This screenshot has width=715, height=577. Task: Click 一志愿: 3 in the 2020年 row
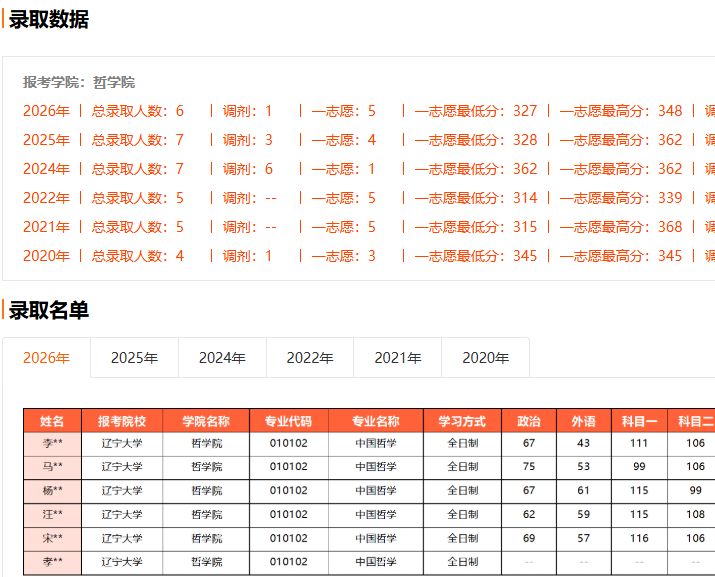click(x=344, y=256)
